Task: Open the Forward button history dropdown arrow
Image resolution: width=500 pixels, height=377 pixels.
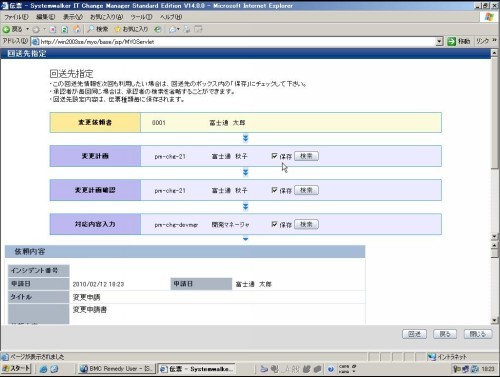Action: [44, 29]
